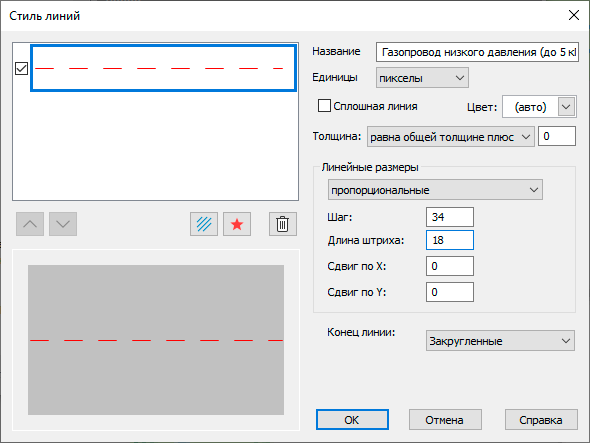Open the пропорциональные size dropdown

coord(435,190)
